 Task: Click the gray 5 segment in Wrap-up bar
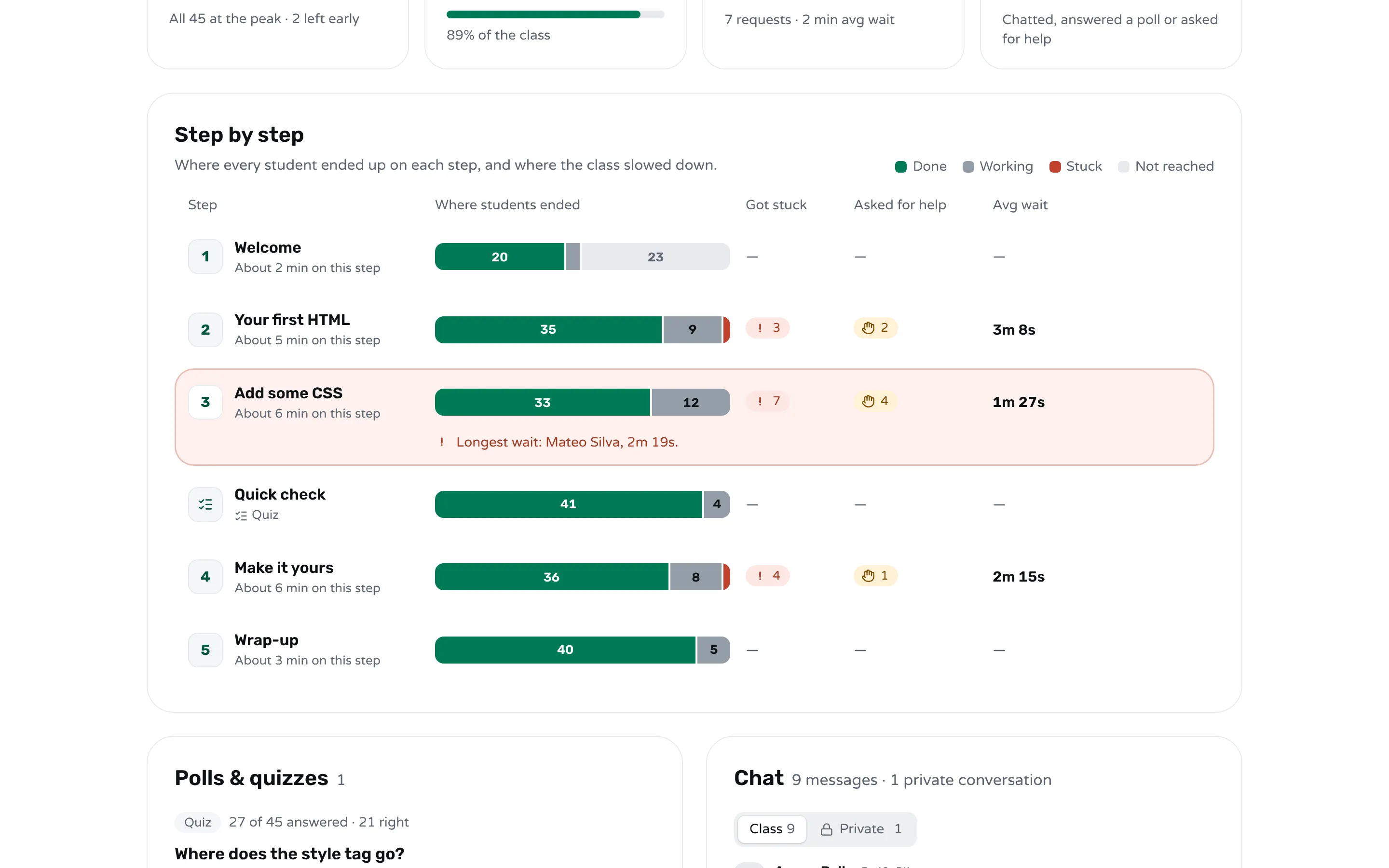[713, 650]
